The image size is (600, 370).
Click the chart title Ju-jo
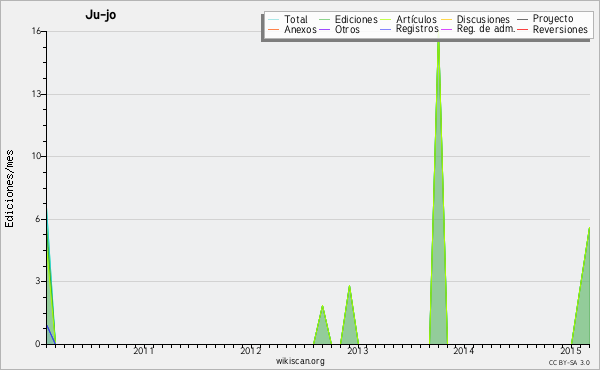point(101,15)
